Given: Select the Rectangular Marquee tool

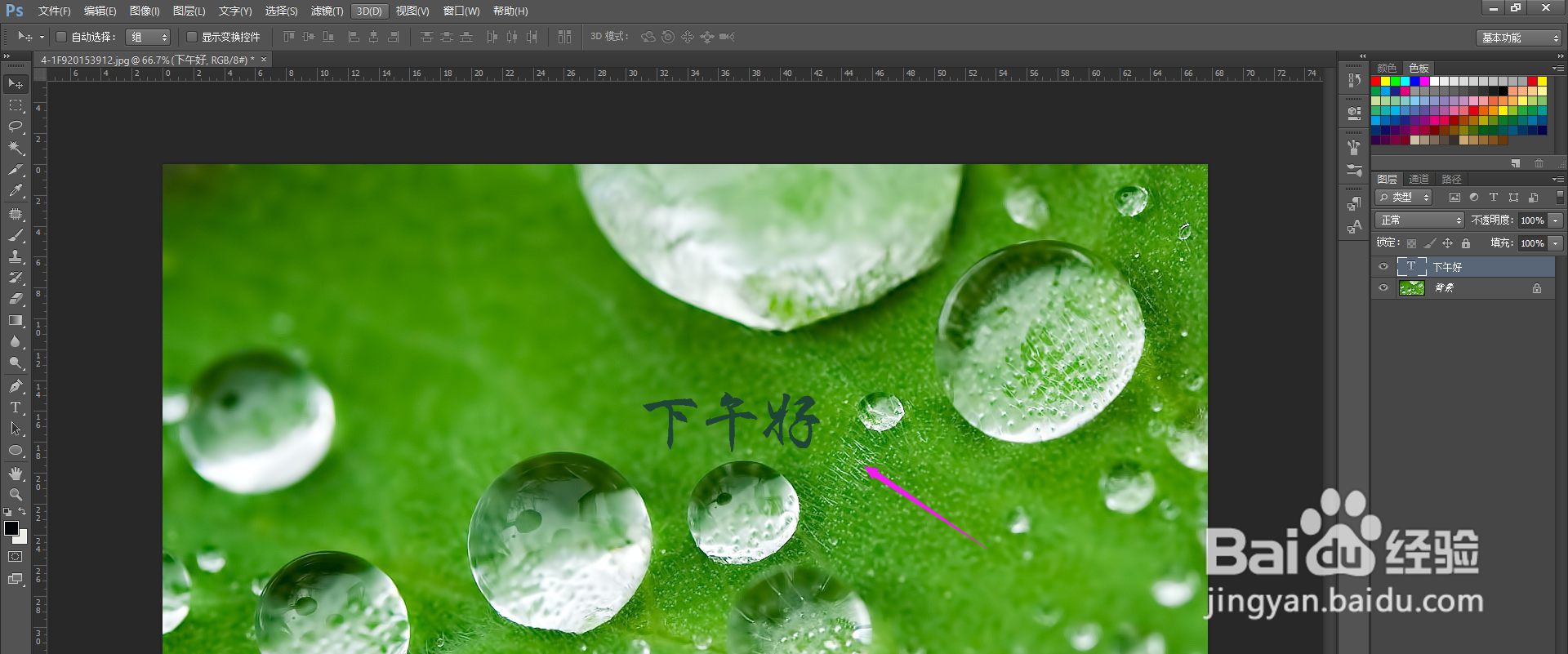Looking at the screenshot, I should [16, 105].
